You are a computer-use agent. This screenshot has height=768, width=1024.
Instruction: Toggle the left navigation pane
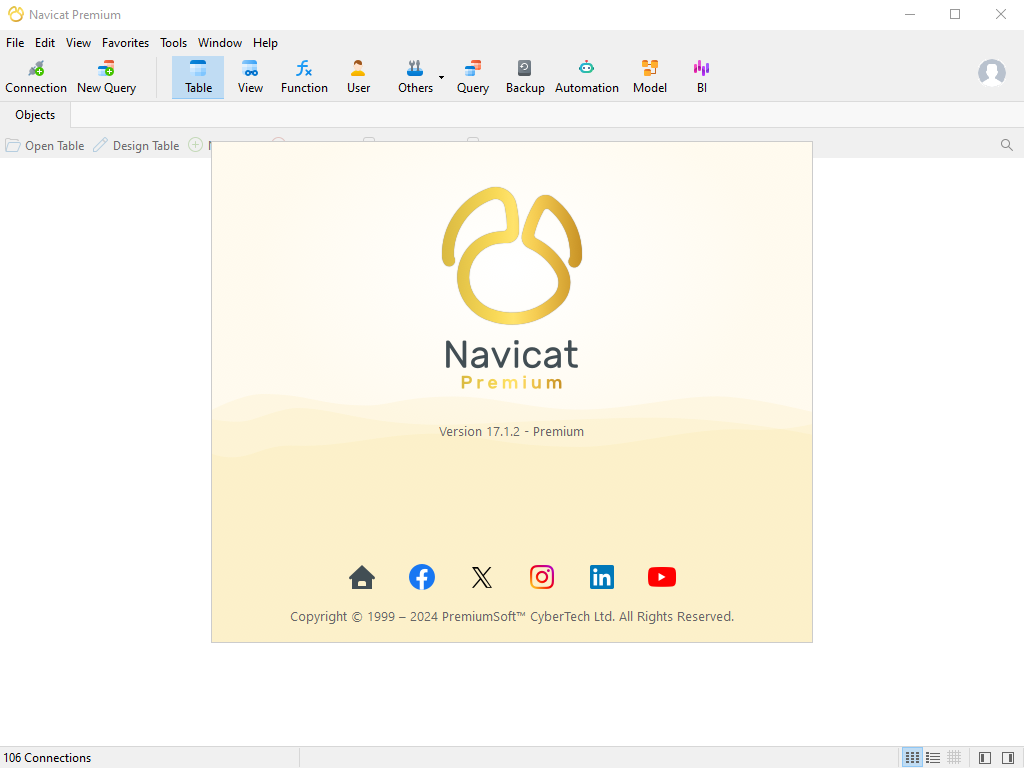pyautogui.click(x=985, y=758)
